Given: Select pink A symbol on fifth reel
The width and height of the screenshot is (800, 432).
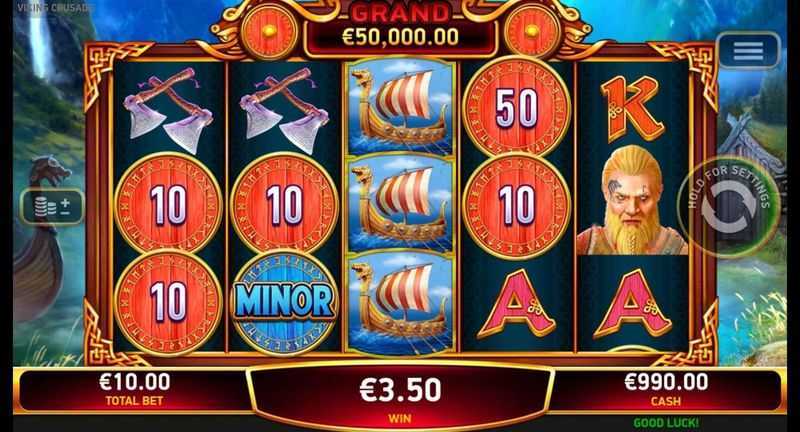Looking at the screenshot, I should [632, 304].
